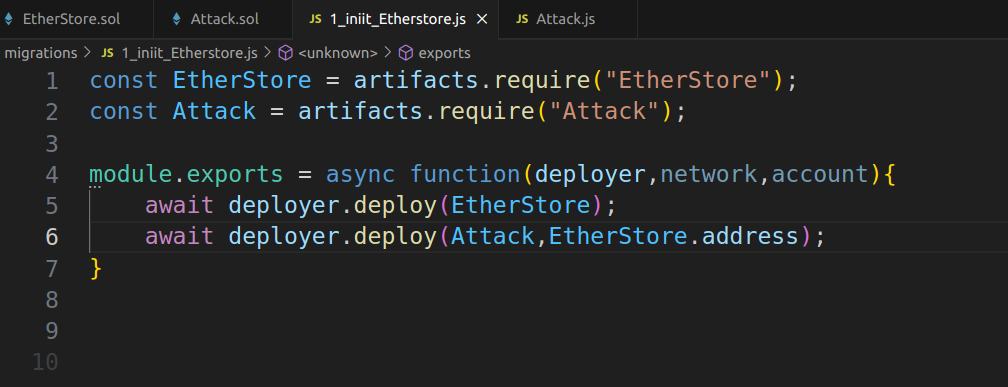Close the 1_iniit_Etherstore.js tab
This screenshot has height=387, width=1008.
(x=482, y=19)
